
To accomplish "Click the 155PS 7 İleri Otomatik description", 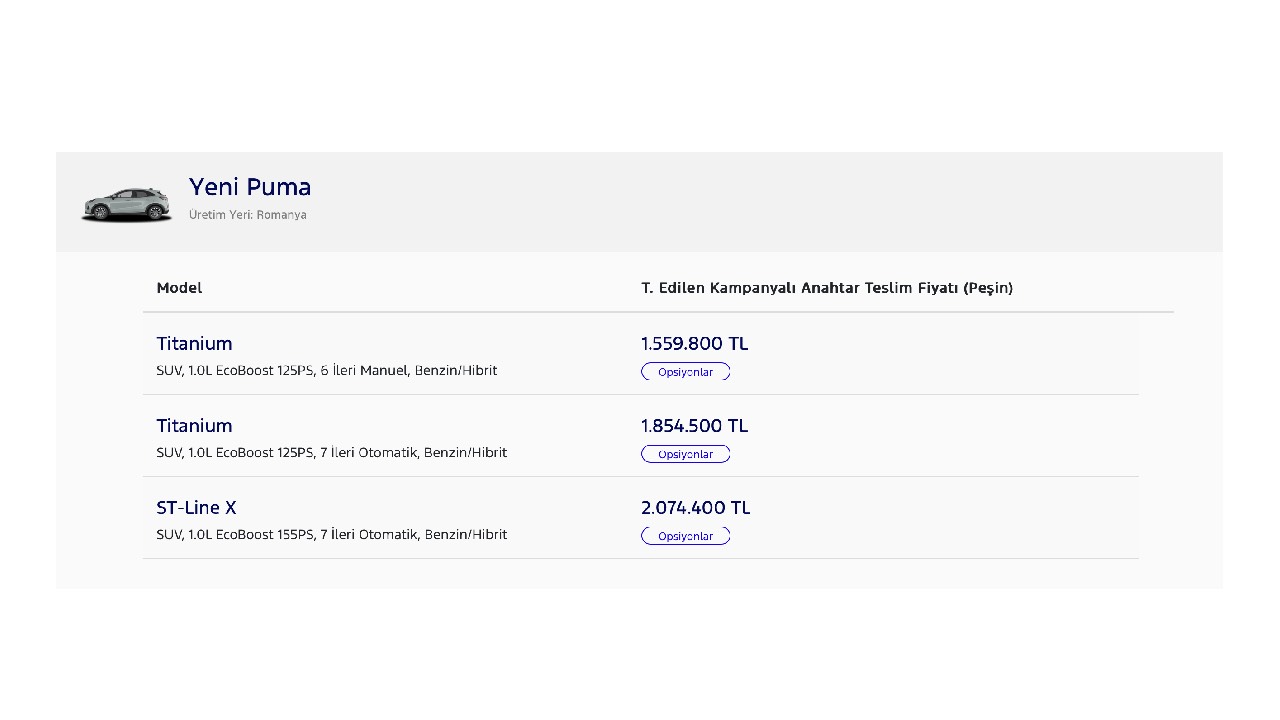I will [x=332, y=535].
